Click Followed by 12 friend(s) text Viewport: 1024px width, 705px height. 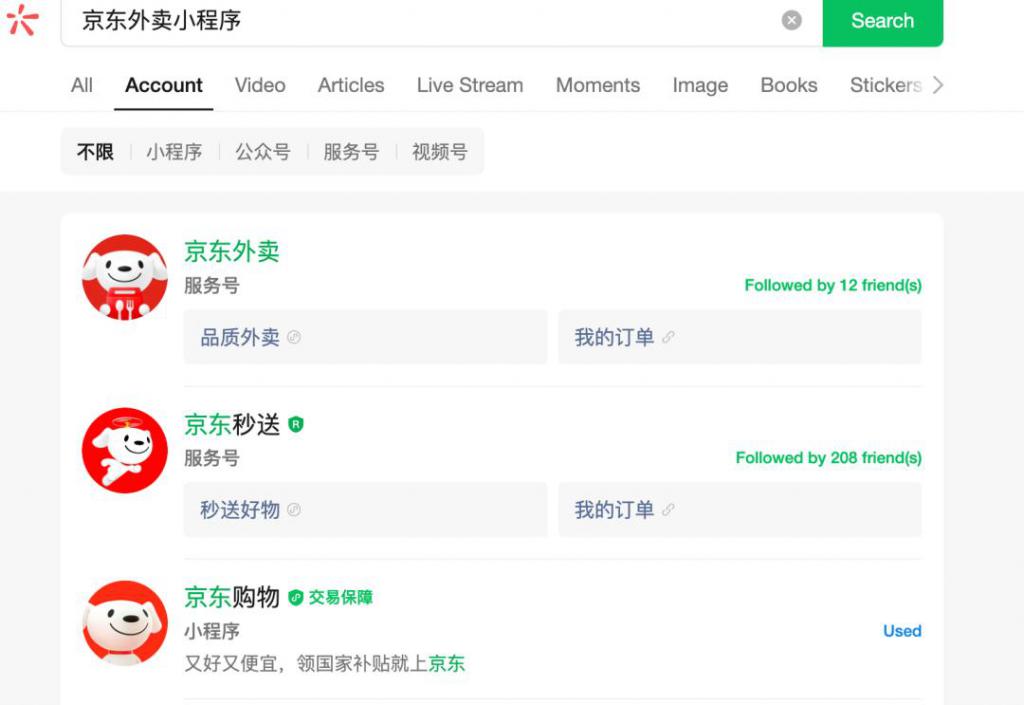(833, 285)
